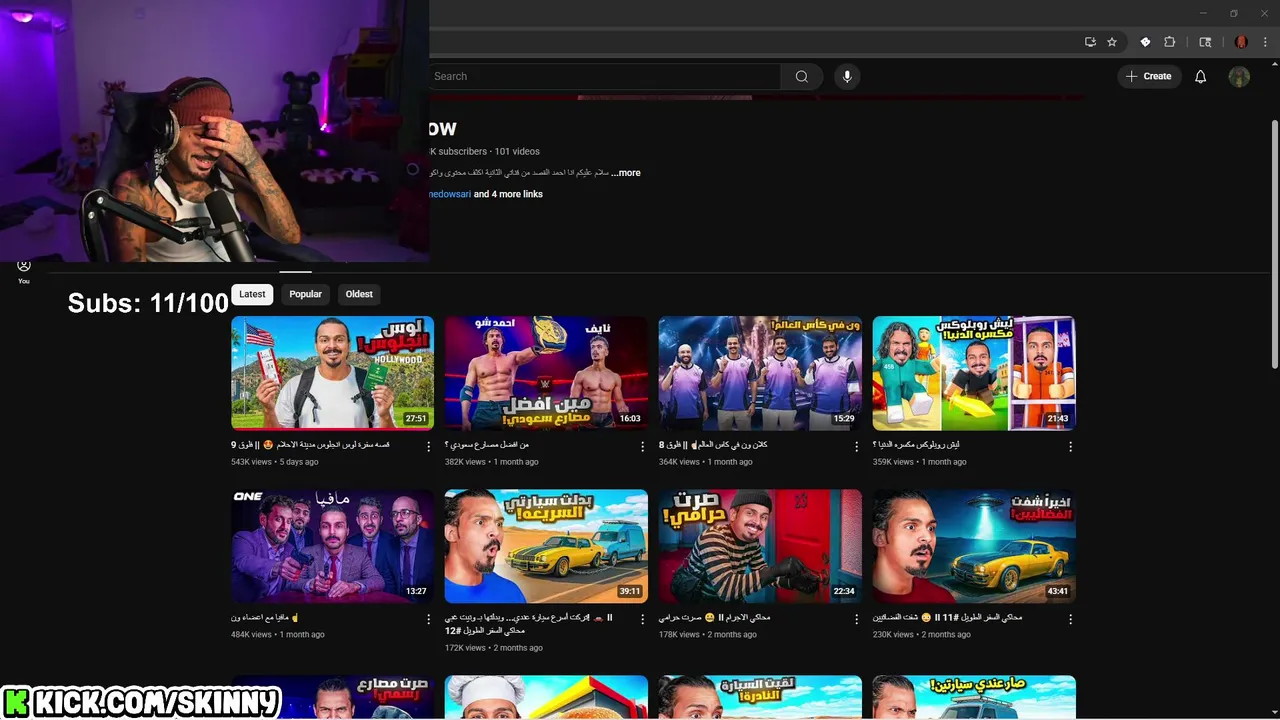This screenshot has height=720, width=1280.
Task: Click video title above '364K views'
Action: pyautogui.click(x=713, y=445)
